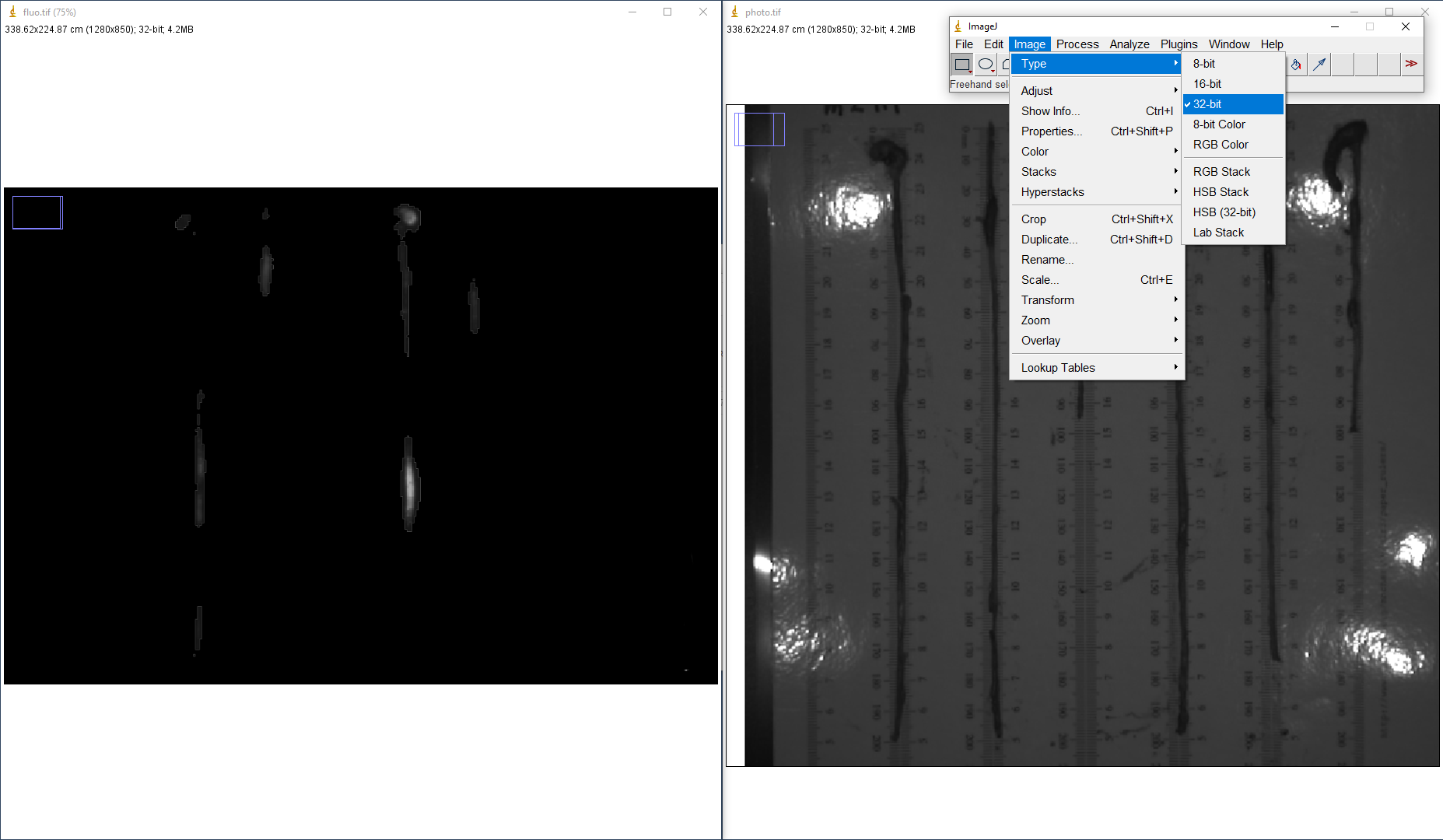
Task: Click the zoom indicator box in fluo.tif
Action: pos(37,212)
